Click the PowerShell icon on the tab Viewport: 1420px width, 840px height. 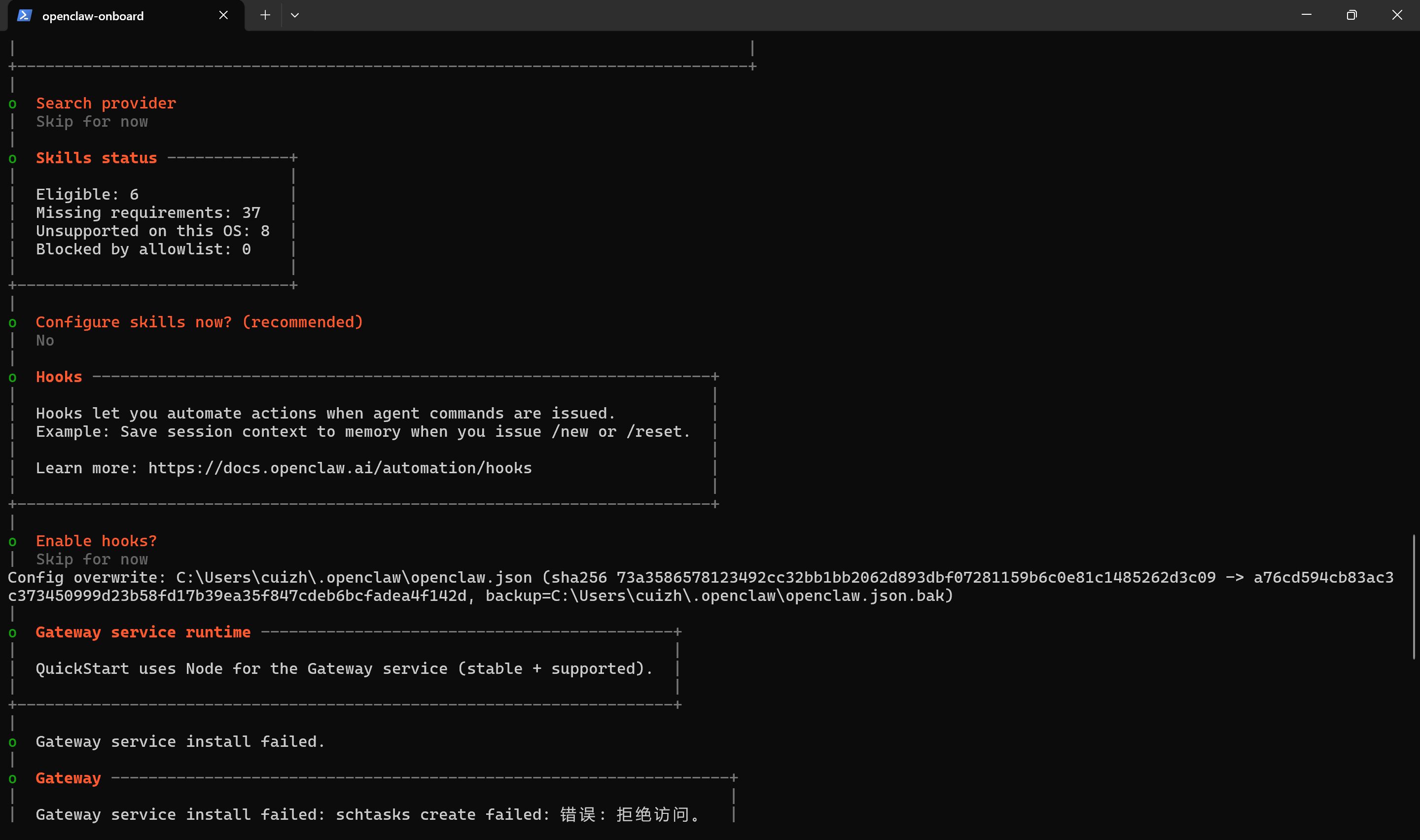(x=24, y=15)
